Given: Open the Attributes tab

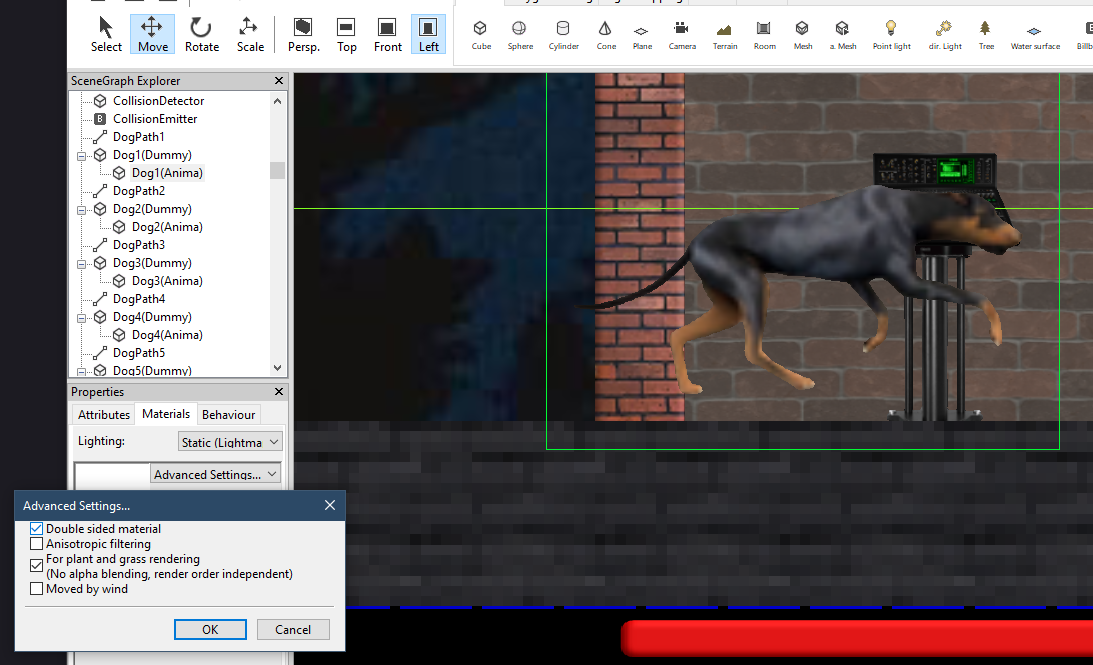Looking at the screenshot, I should coord(104,414).
